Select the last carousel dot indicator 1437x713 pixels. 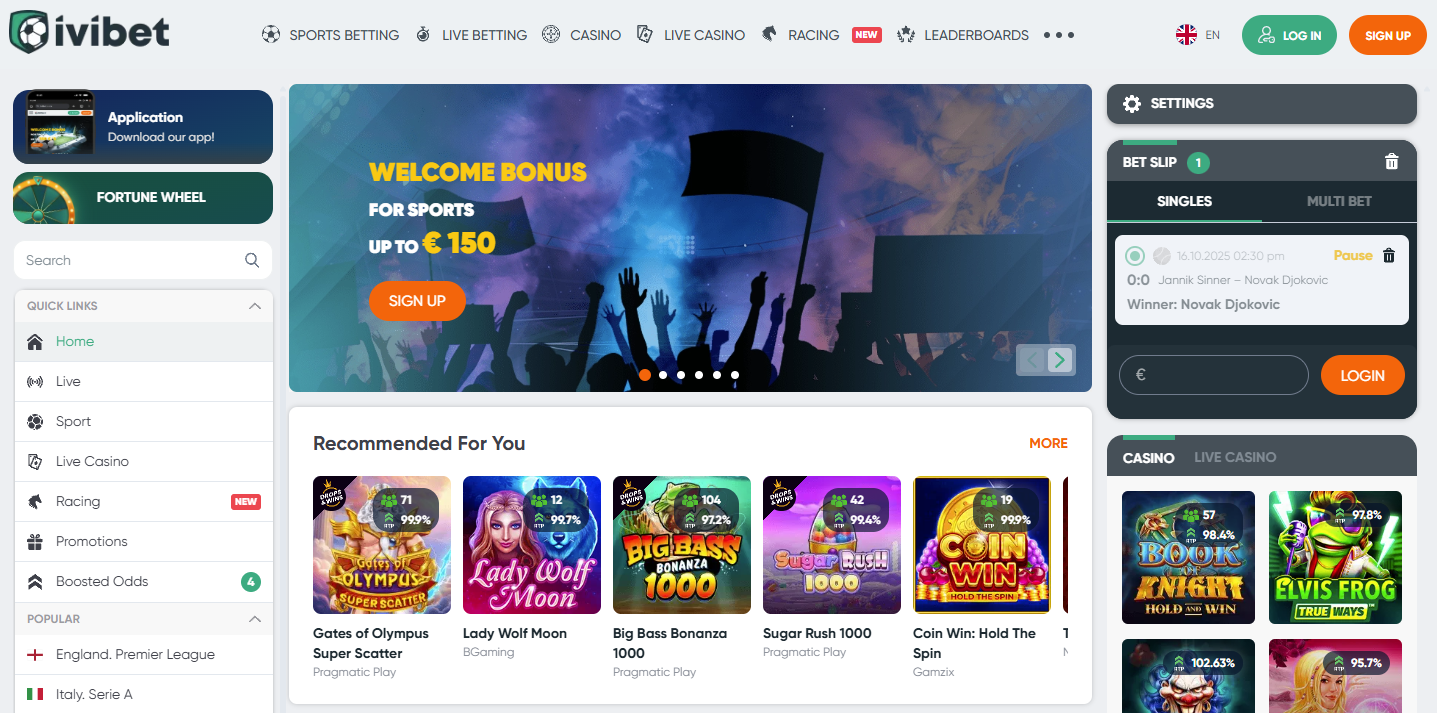pyautogui.click(x=735, y=375)
